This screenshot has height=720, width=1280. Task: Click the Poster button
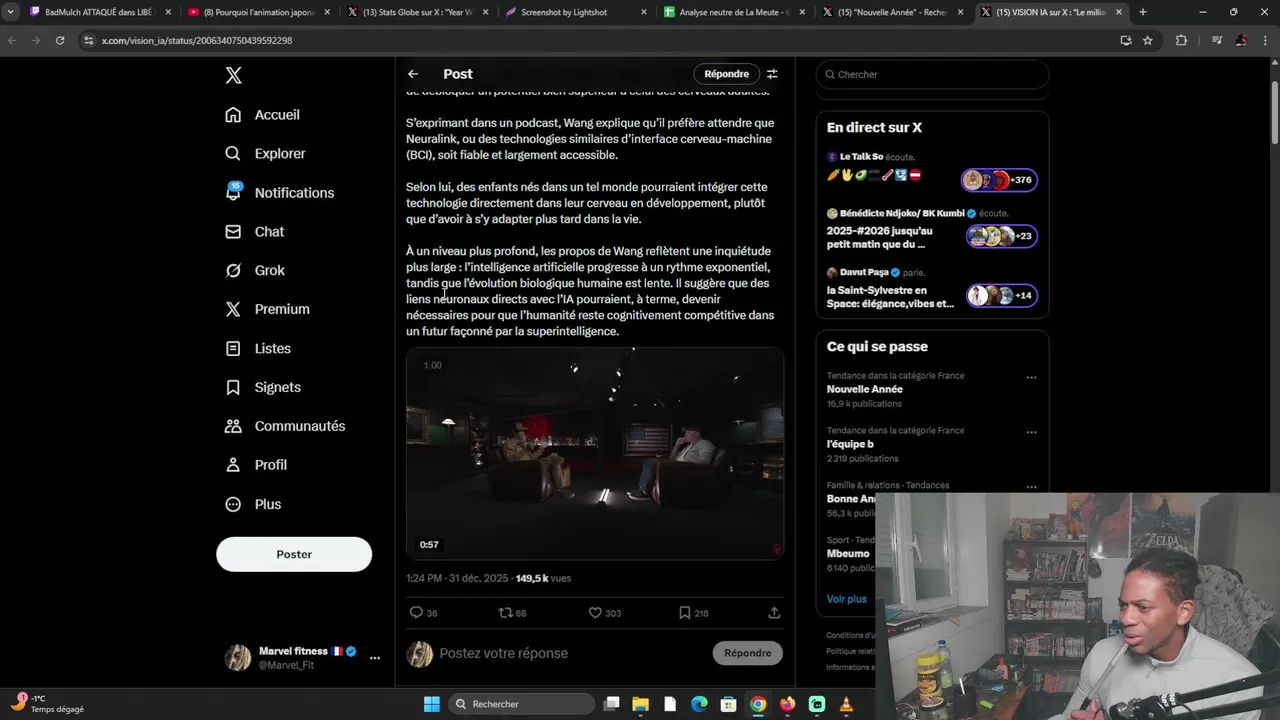pyautogui.click(x=294, y=554)
